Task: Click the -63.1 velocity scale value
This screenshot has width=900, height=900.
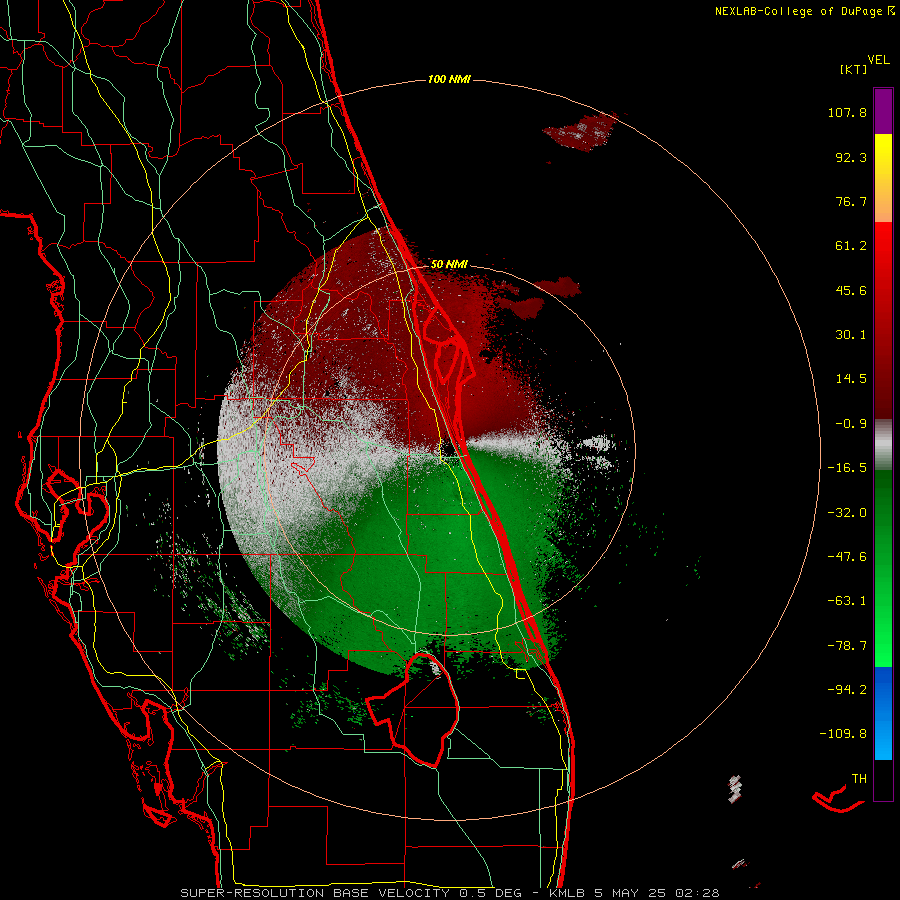Action: [847, 601]
